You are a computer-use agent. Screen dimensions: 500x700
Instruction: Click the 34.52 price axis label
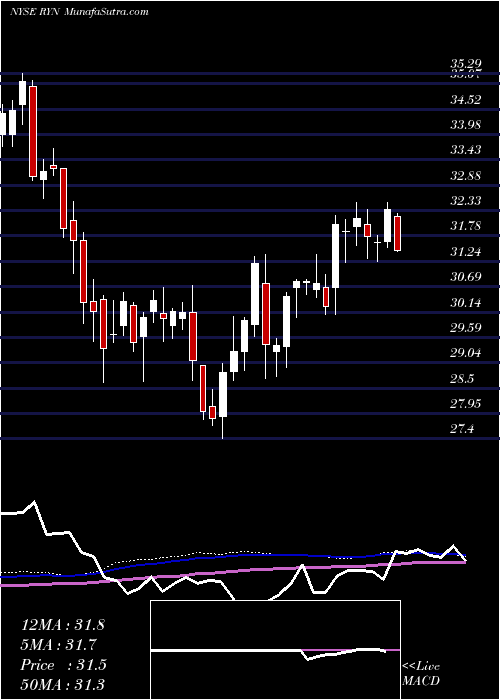click(466, 100)
